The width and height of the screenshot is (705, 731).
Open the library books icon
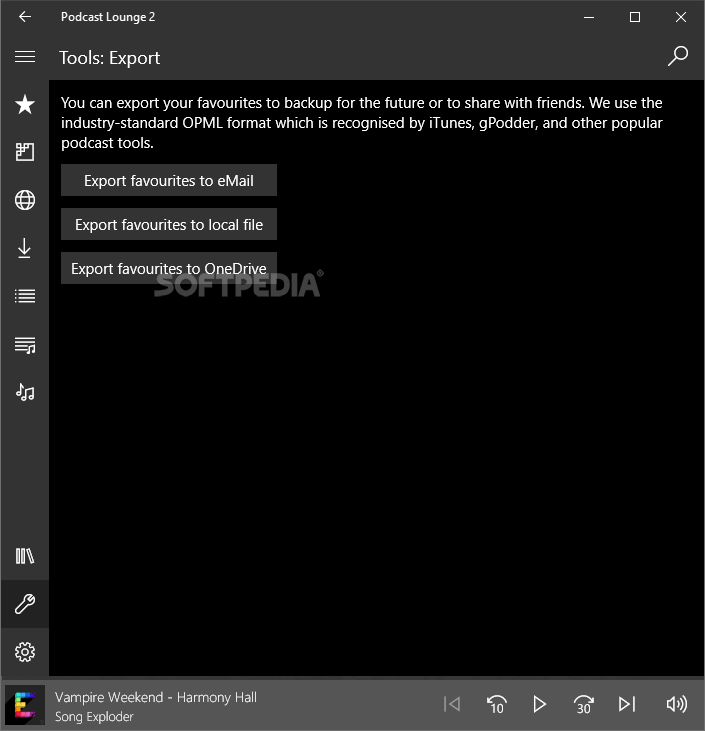pyautogui.click(x=25, y=556)
